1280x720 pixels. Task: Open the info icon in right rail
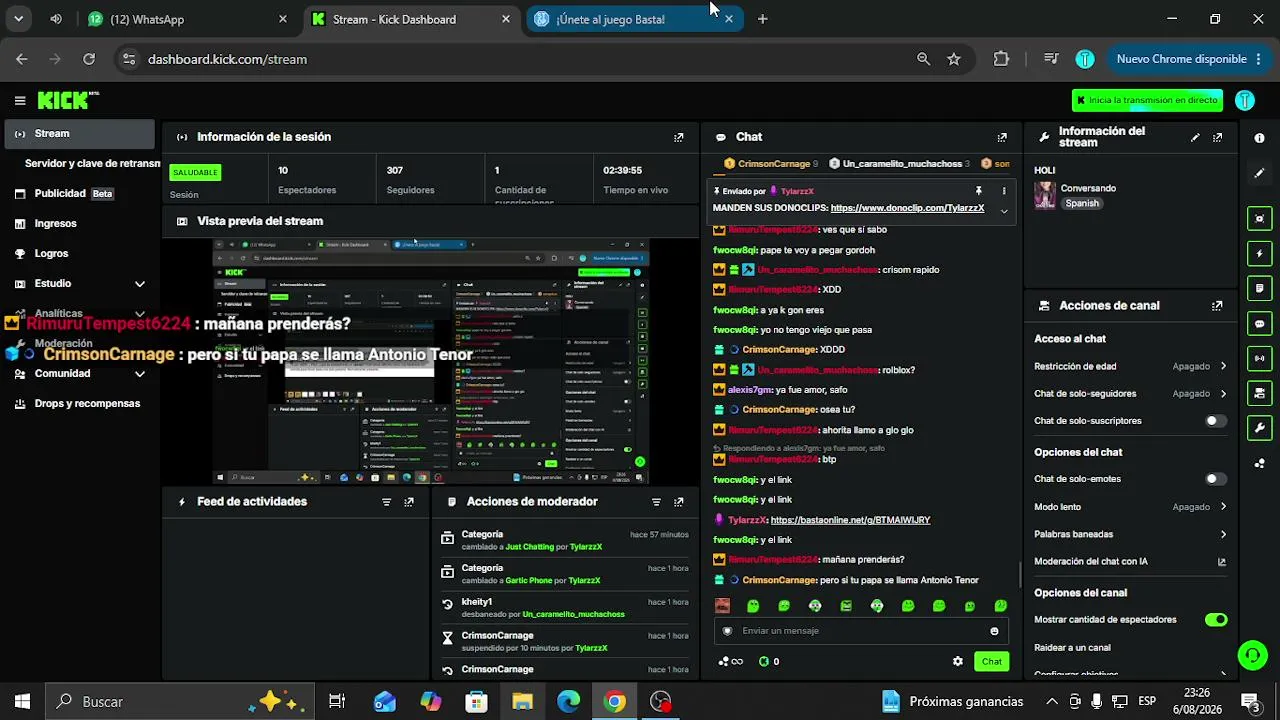click(x=1259, y=138)
